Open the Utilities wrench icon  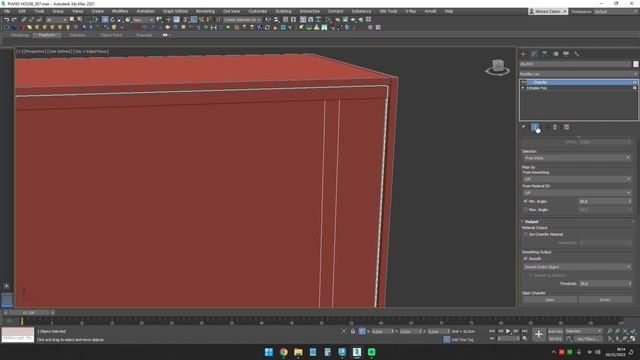(x=577, y=54)
